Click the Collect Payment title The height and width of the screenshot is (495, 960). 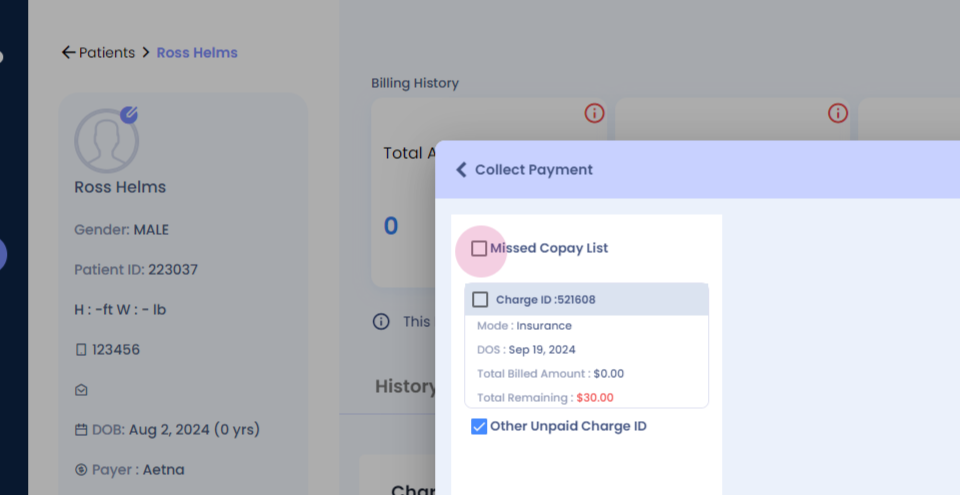tap(534, 170)
